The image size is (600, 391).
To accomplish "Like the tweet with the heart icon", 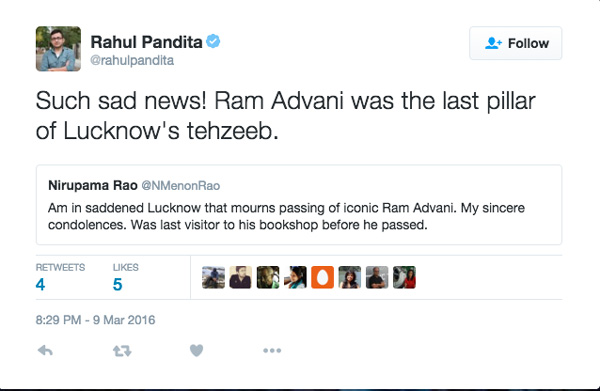I will pos(197,350).
